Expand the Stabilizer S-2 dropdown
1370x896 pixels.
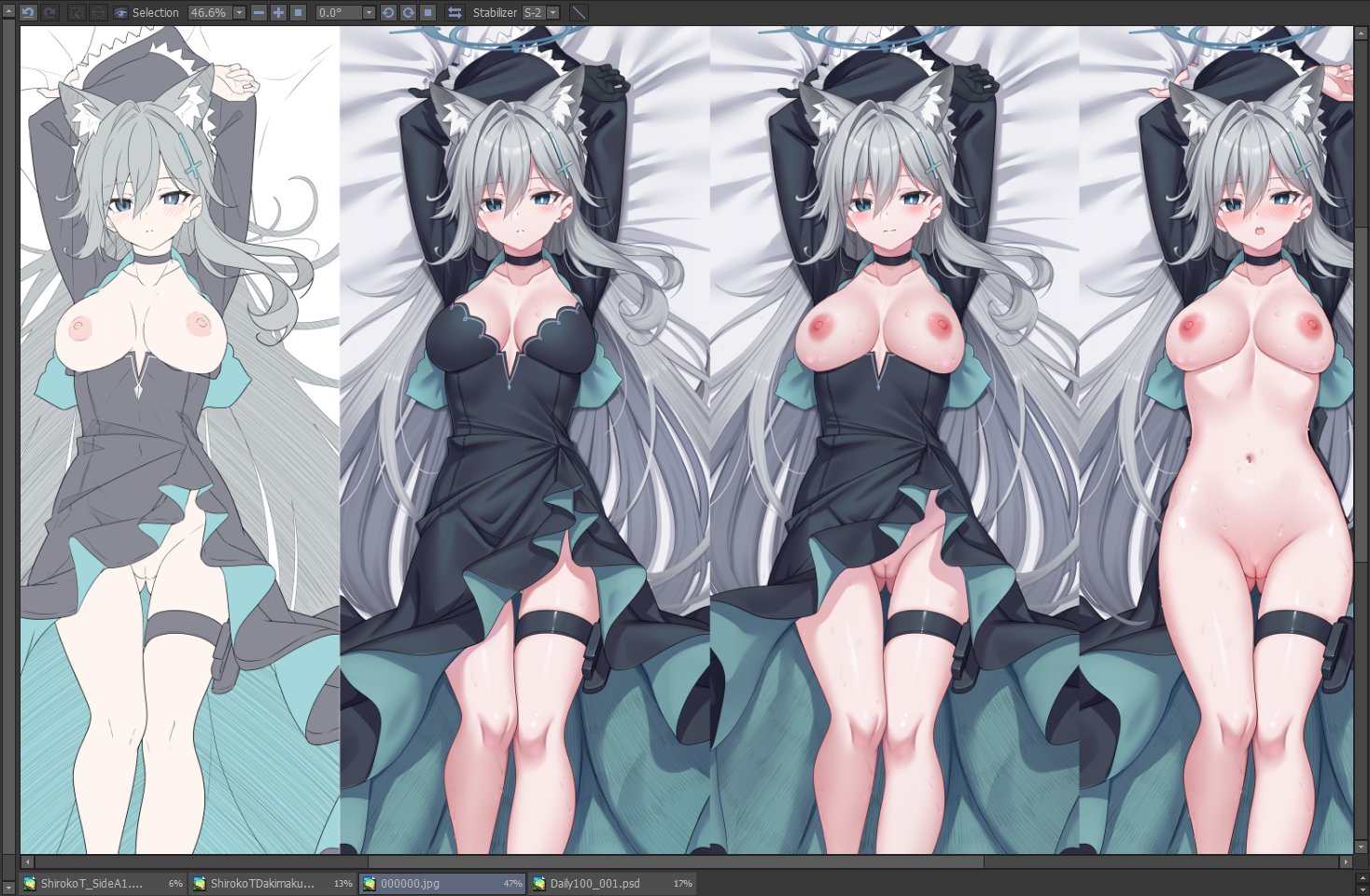(552, 12)
